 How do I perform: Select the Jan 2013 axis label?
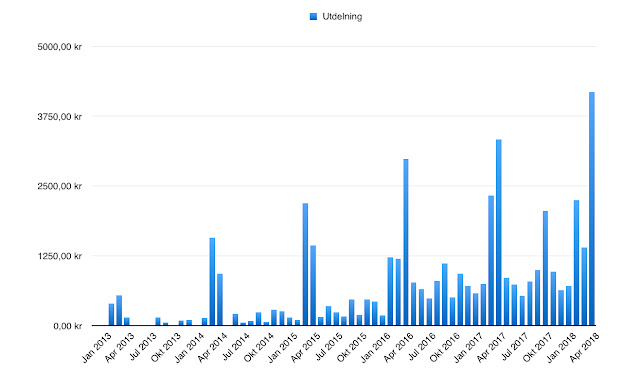pos(97,347)
